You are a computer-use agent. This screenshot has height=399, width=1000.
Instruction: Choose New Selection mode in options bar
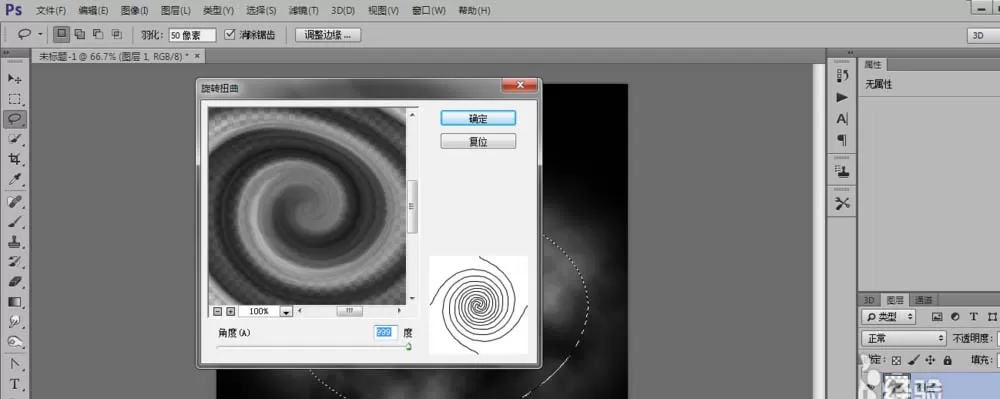pos(61,34)
